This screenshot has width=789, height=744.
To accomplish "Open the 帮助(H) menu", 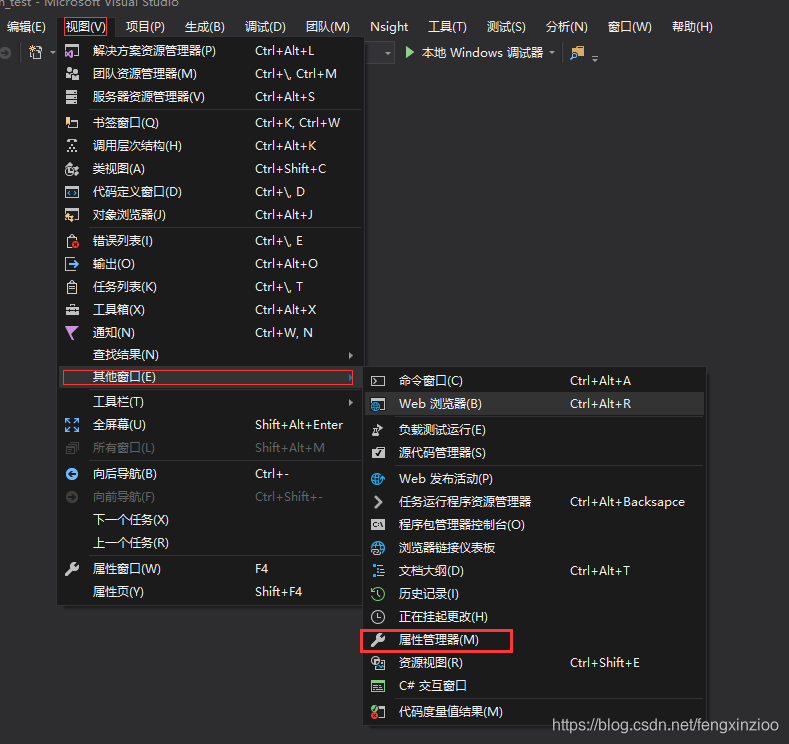I will 692,27.
